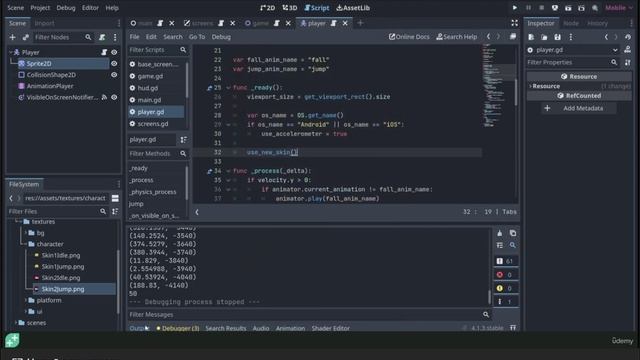Show signals of VisibleOnScreenNotifier node
640x360 pixels.
104,97
